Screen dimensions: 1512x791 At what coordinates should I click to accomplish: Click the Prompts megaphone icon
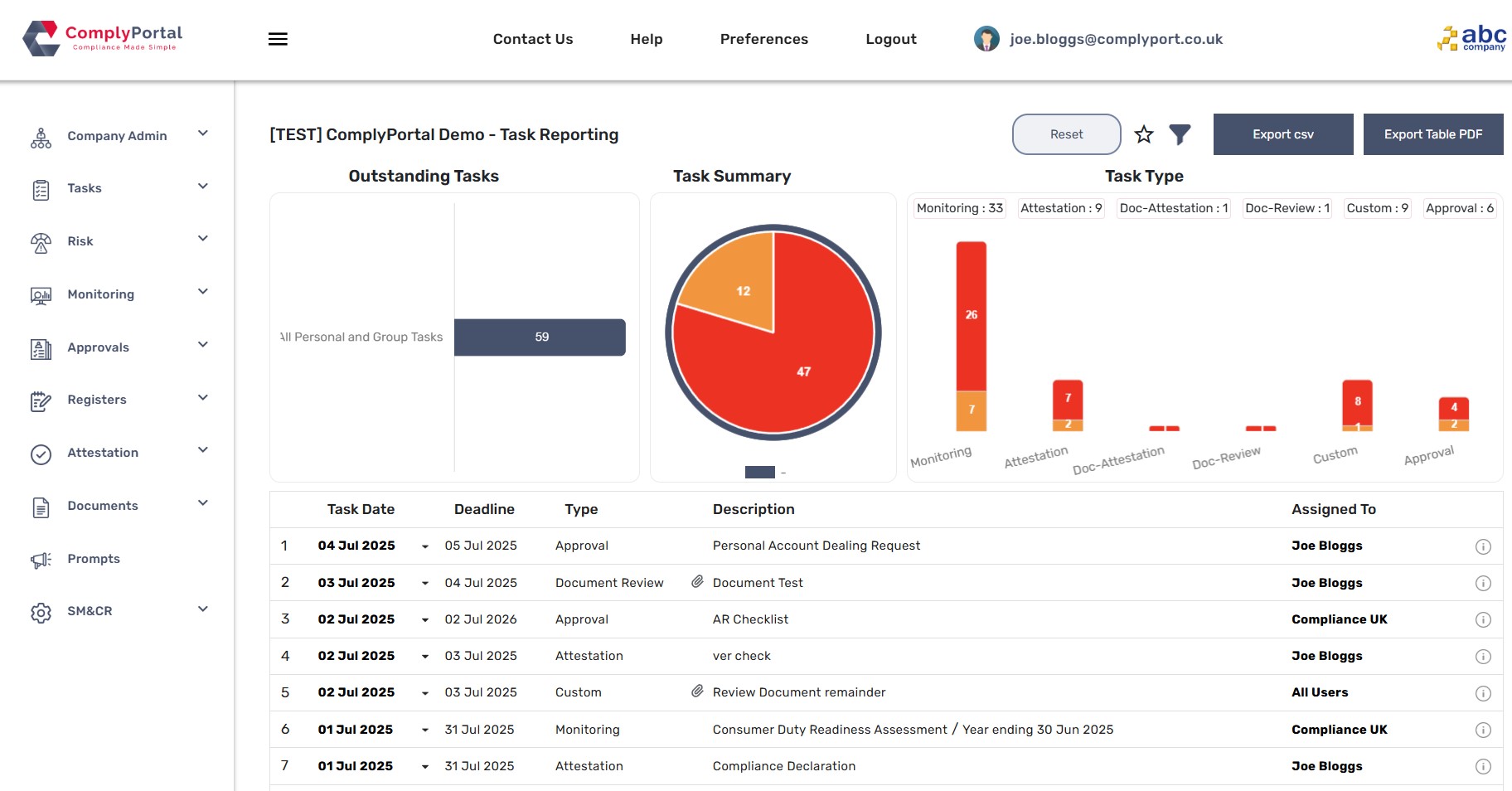coord(41,560)
